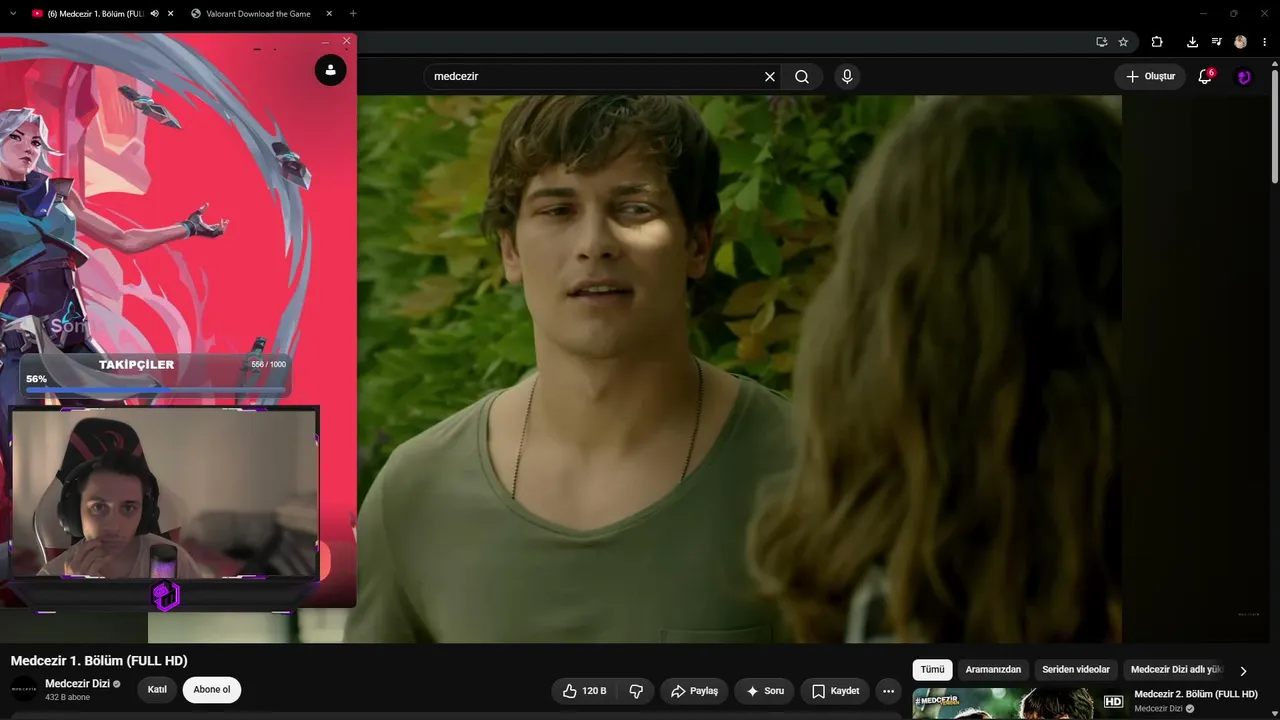Install app icon in address bar
This screenshot has width=1280, height=720.
click(x=1101, y=42)
